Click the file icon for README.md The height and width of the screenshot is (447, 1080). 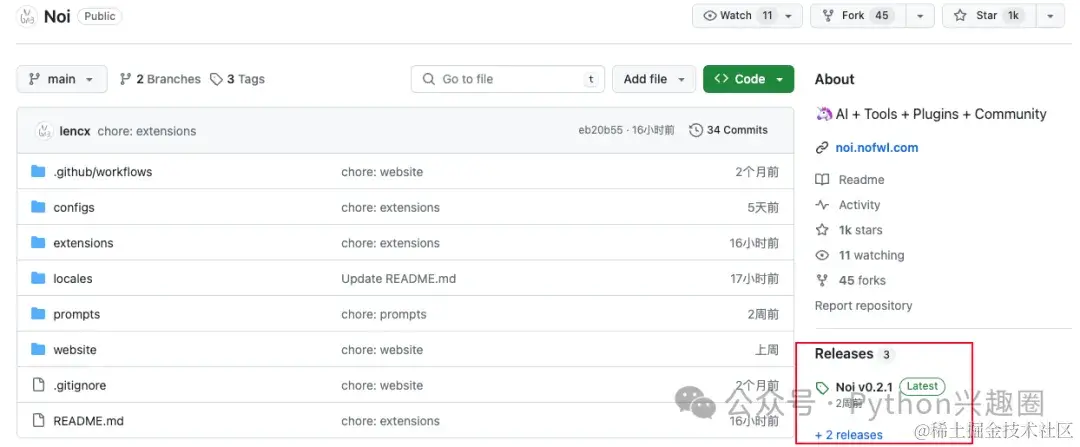point(39,421)
